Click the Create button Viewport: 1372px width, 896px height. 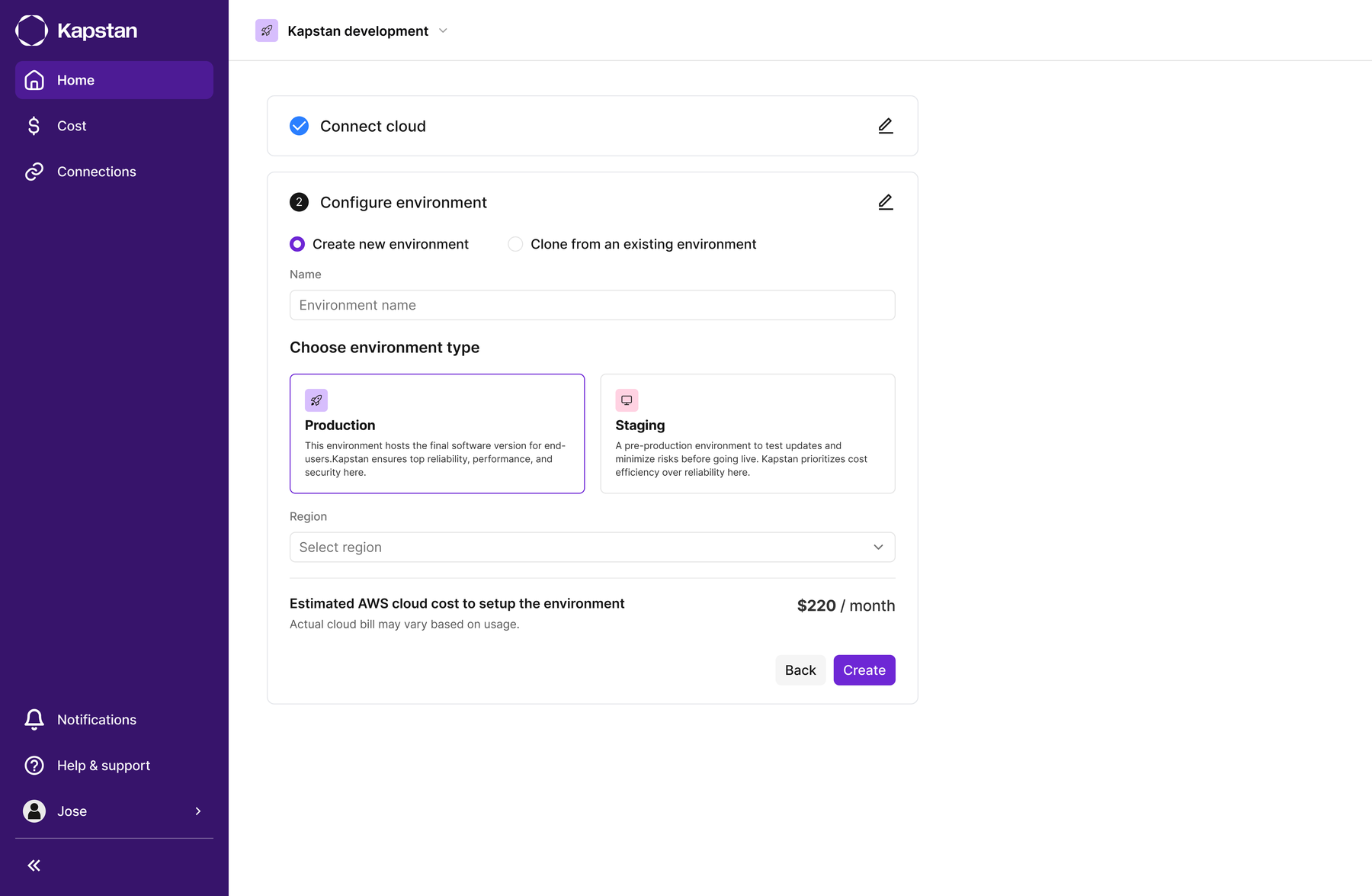(x=864, y=670)
